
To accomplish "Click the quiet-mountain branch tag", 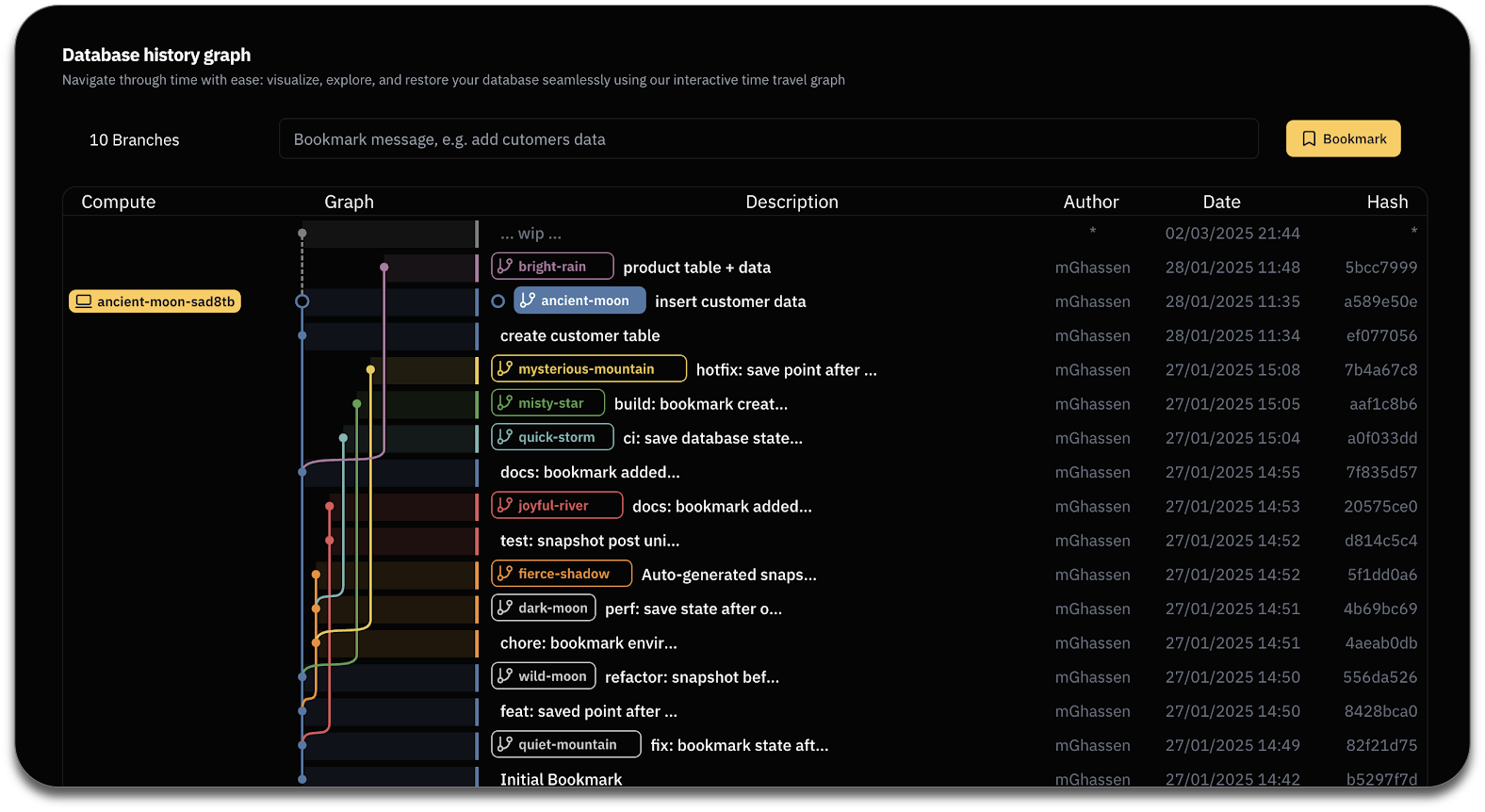I will tap(566, 744).
